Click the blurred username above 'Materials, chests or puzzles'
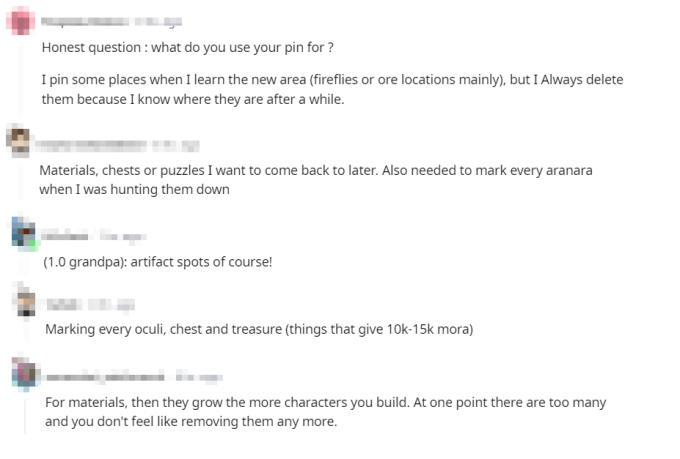 coord(93,144)
